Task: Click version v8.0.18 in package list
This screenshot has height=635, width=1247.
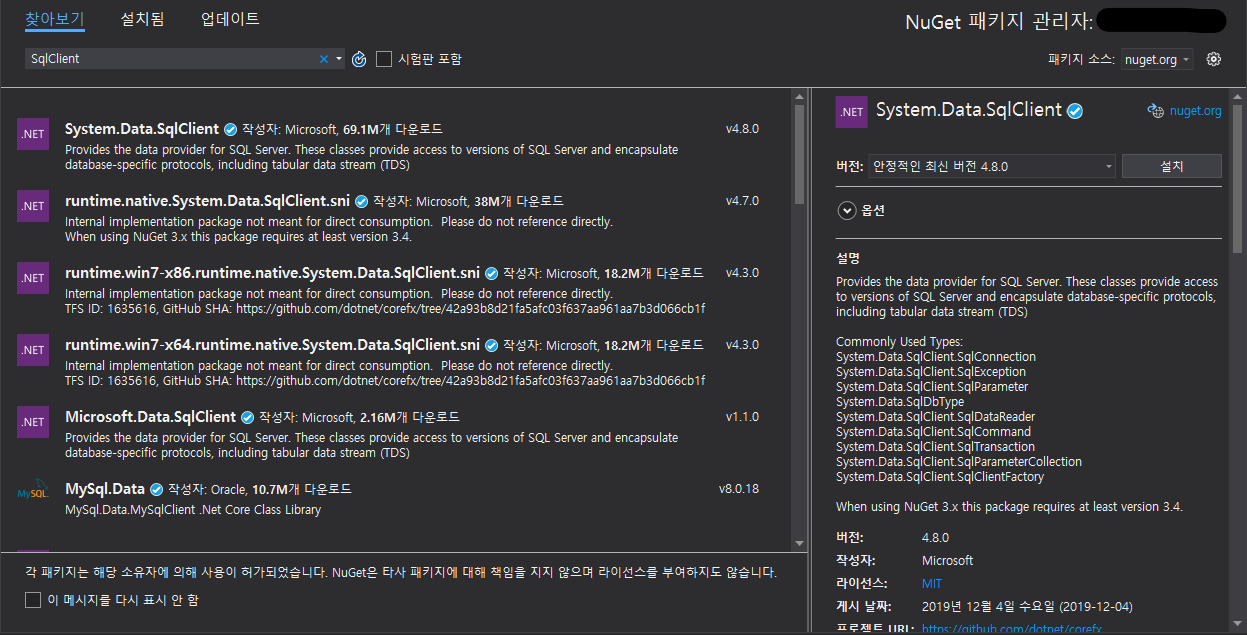Action: 739,489
